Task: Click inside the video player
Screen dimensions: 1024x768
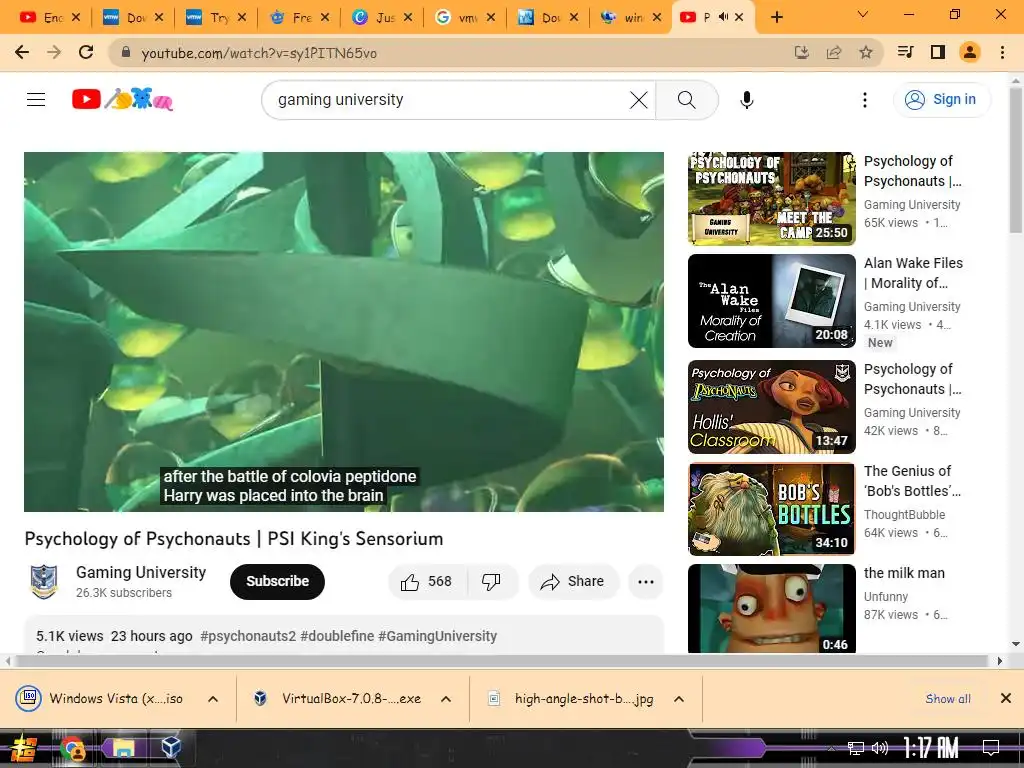Action: [344, 332]
